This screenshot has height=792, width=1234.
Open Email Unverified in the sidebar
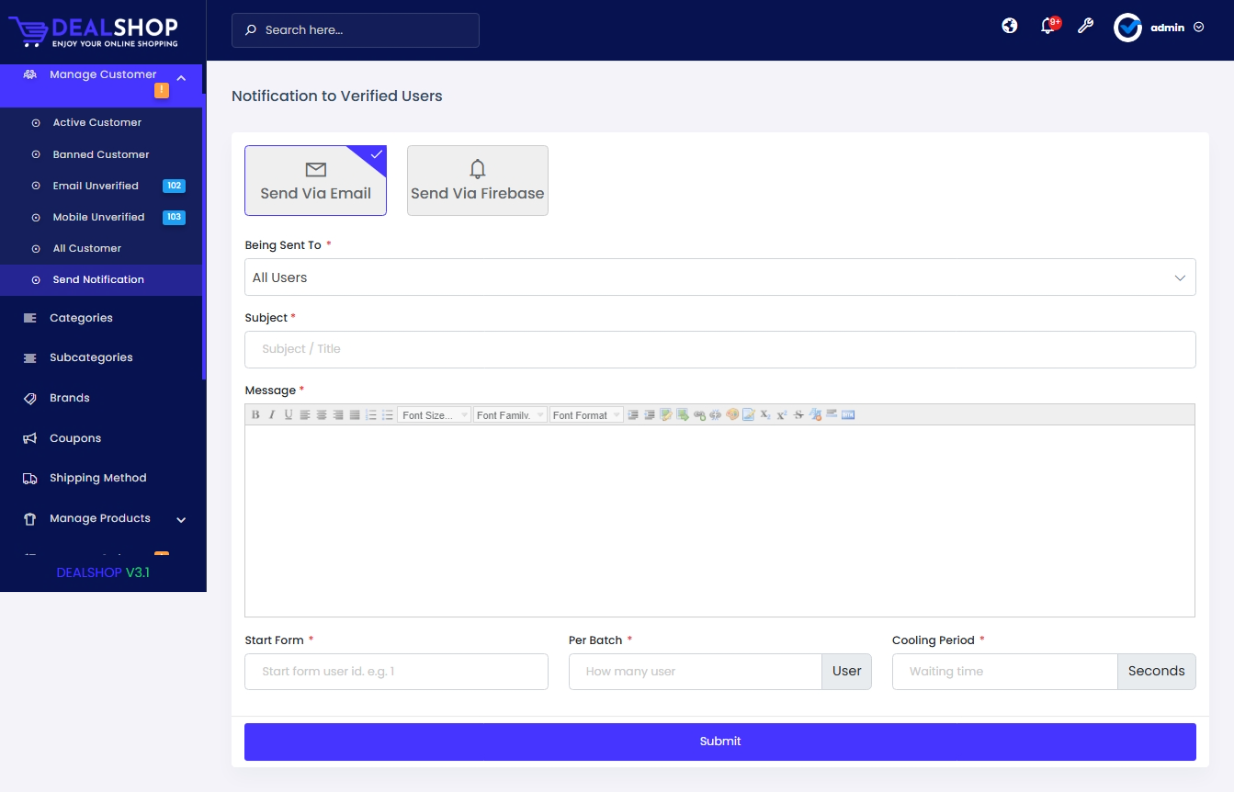(96, 186)
